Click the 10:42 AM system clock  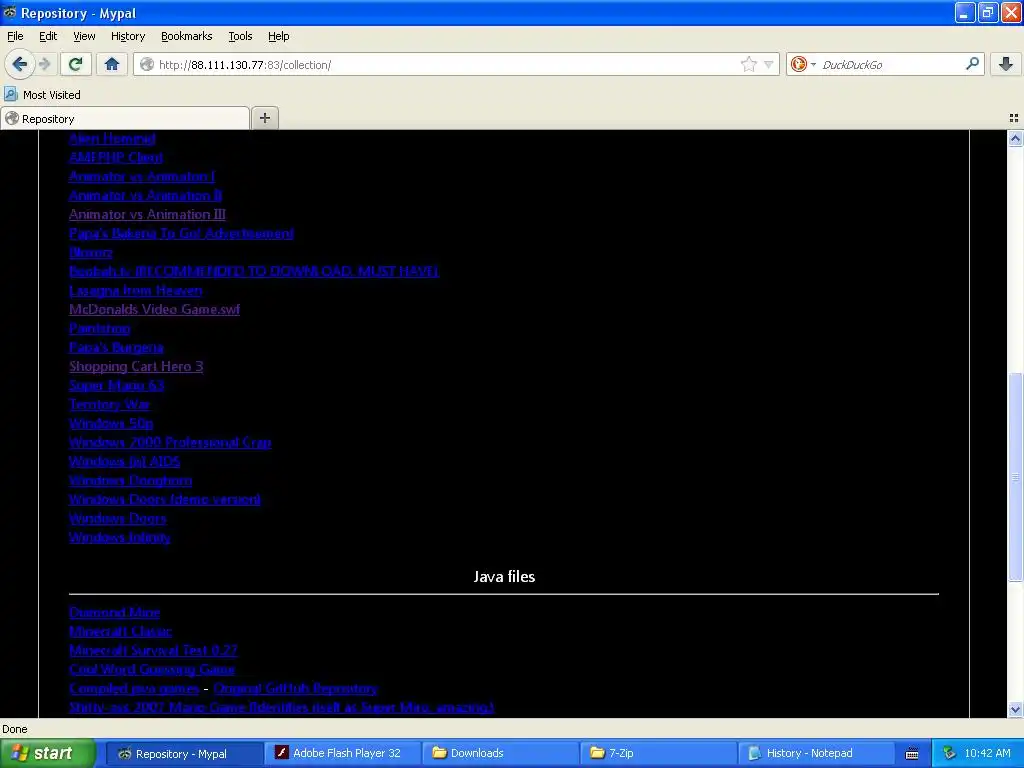point(987,753)
